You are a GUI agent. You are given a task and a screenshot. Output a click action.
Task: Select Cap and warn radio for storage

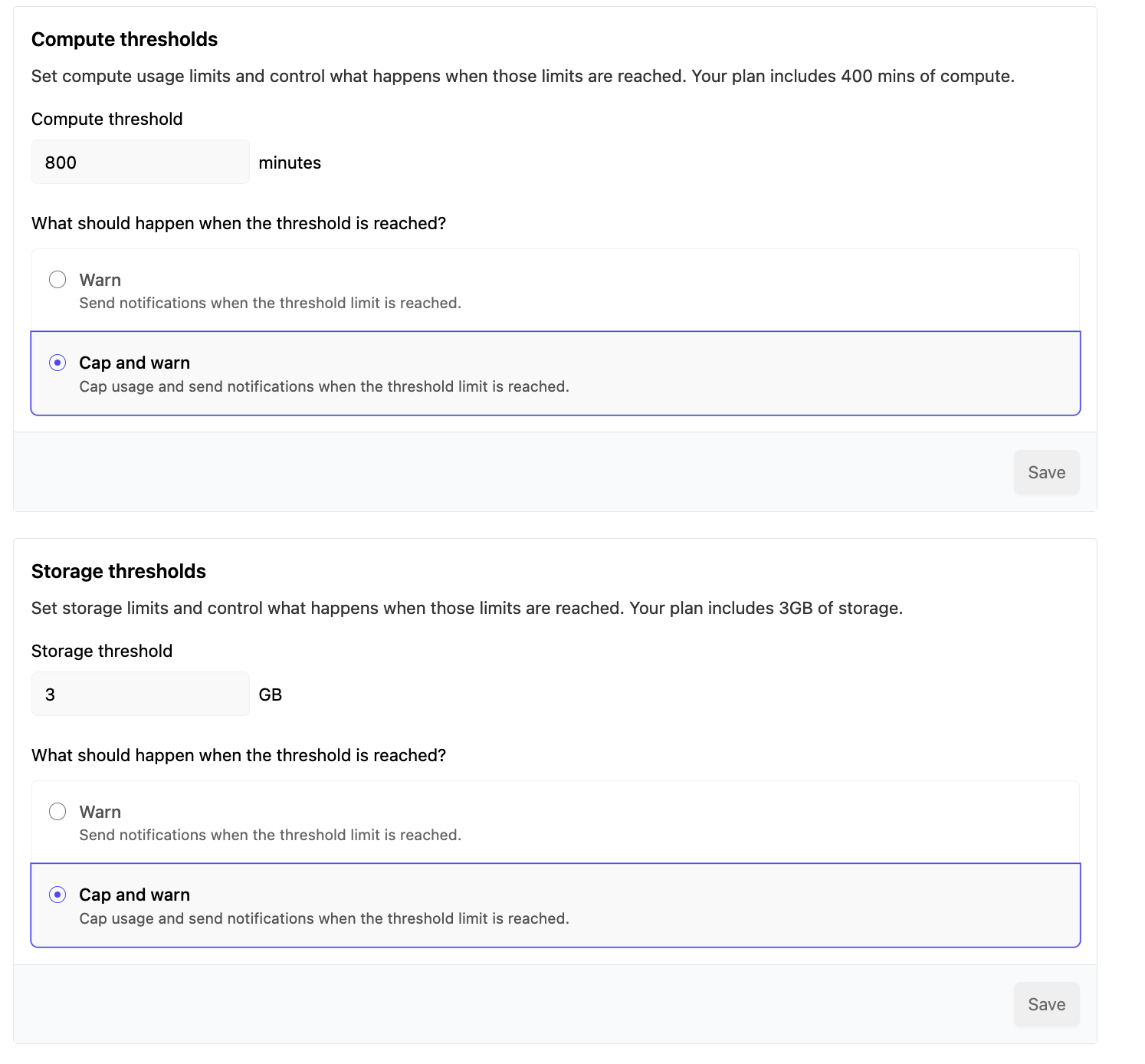click(57, 895)
